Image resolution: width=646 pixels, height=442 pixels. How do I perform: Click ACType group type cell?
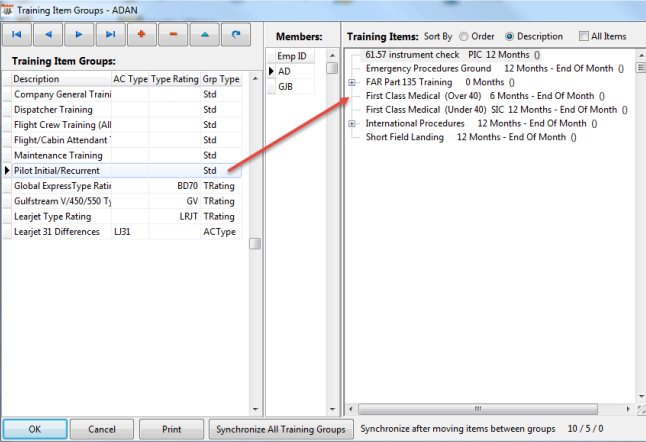pos(221,232)
